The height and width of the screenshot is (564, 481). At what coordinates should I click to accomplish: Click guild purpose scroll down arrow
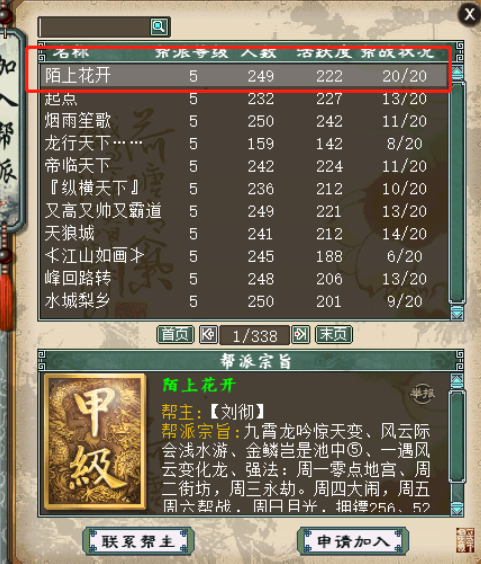(457, 508)
